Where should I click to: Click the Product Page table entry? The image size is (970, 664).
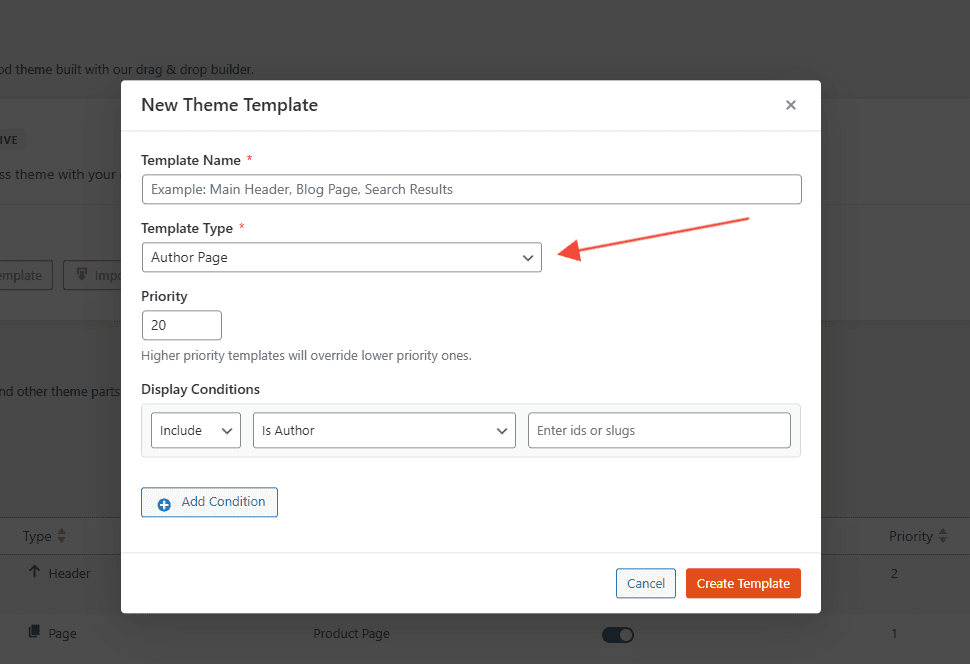click(351, 633)
